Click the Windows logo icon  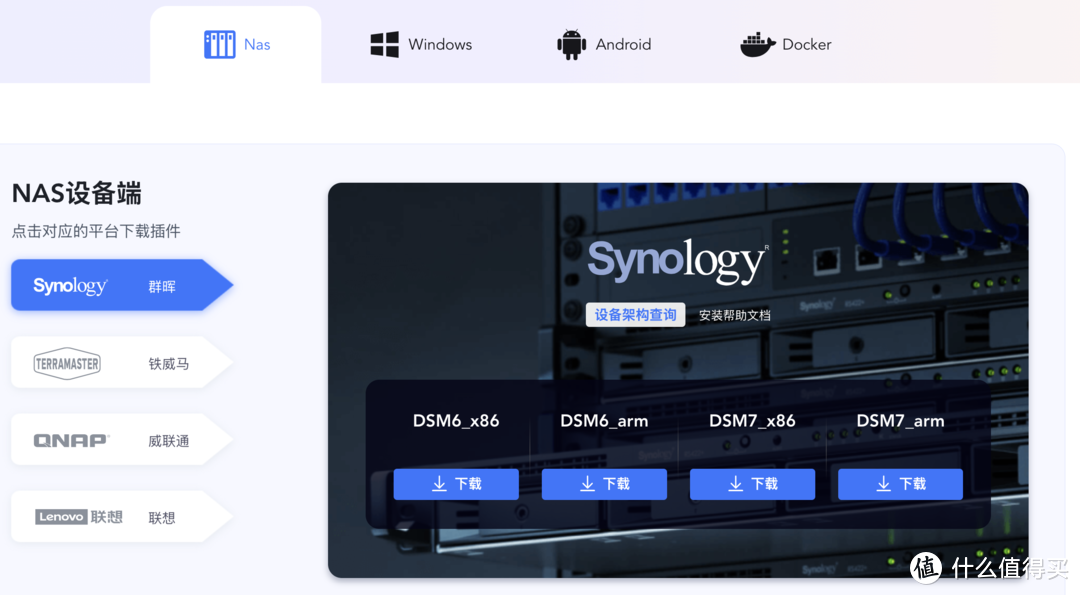coord(384,45)
